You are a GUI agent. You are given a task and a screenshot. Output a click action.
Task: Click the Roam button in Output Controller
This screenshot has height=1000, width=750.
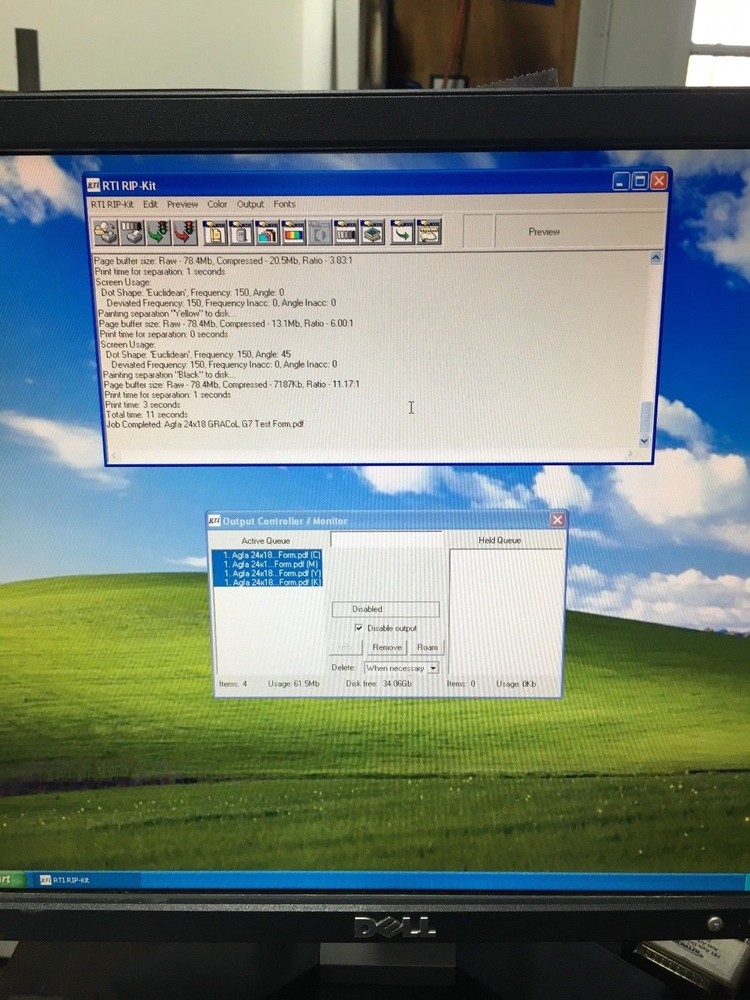click(x=427, y=647)
